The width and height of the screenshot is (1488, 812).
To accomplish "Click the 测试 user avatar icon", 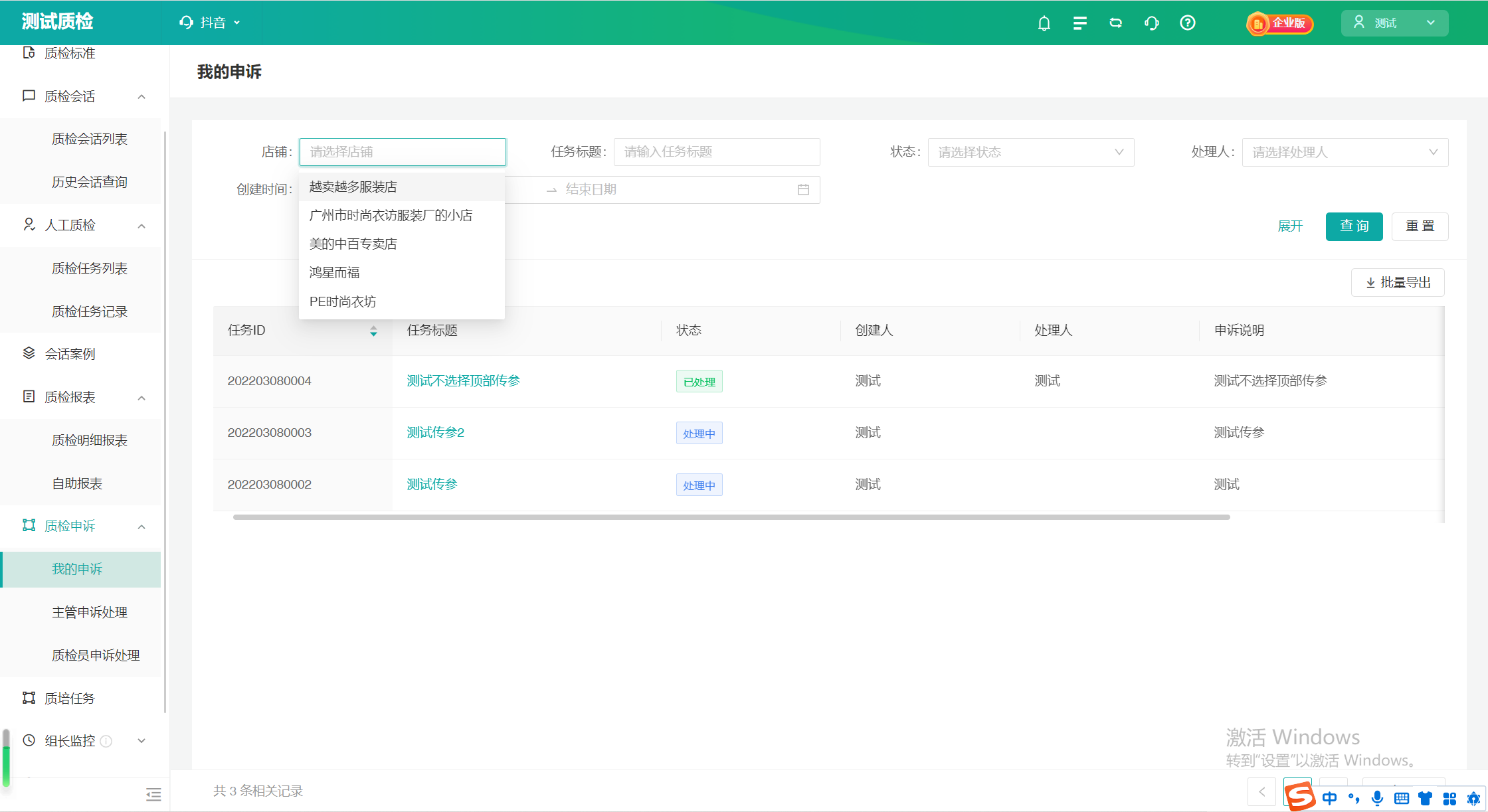I will pos(1358,23).
